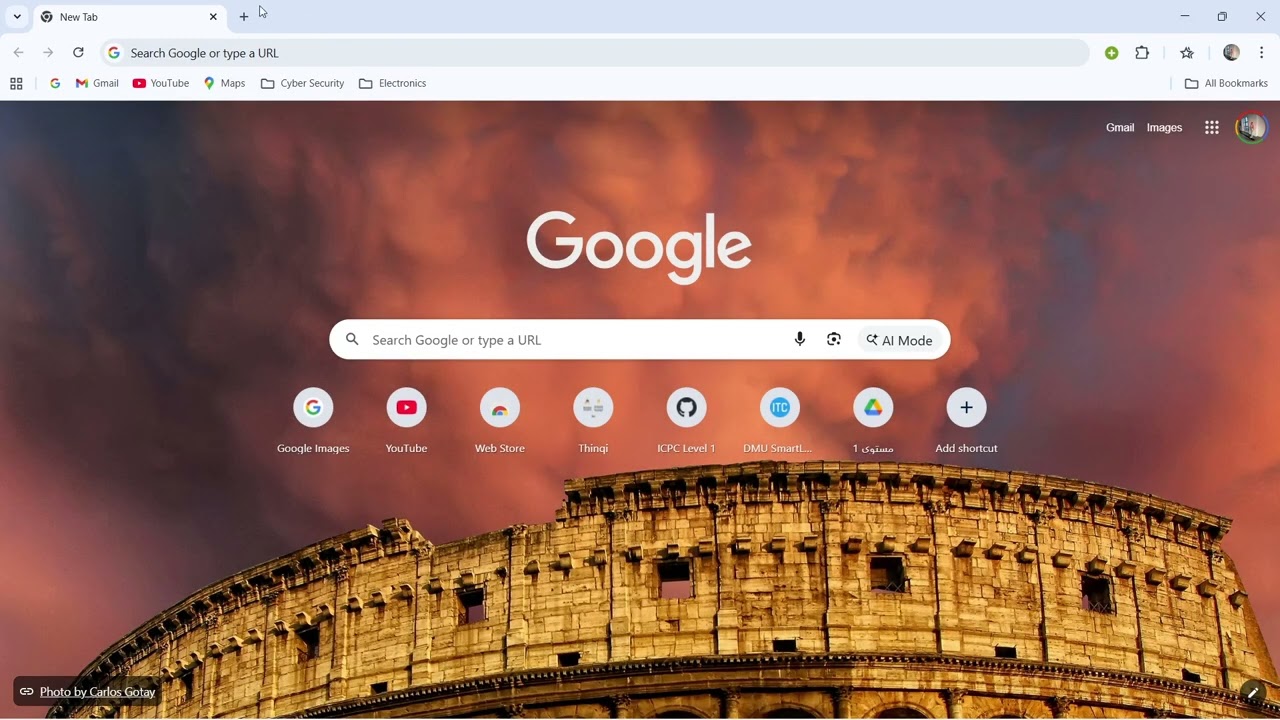Go forward with the forward arrow
Image resolution: width=1280 pixels, height=720 pixels.
pyautogui.click(x=48, y=53)
